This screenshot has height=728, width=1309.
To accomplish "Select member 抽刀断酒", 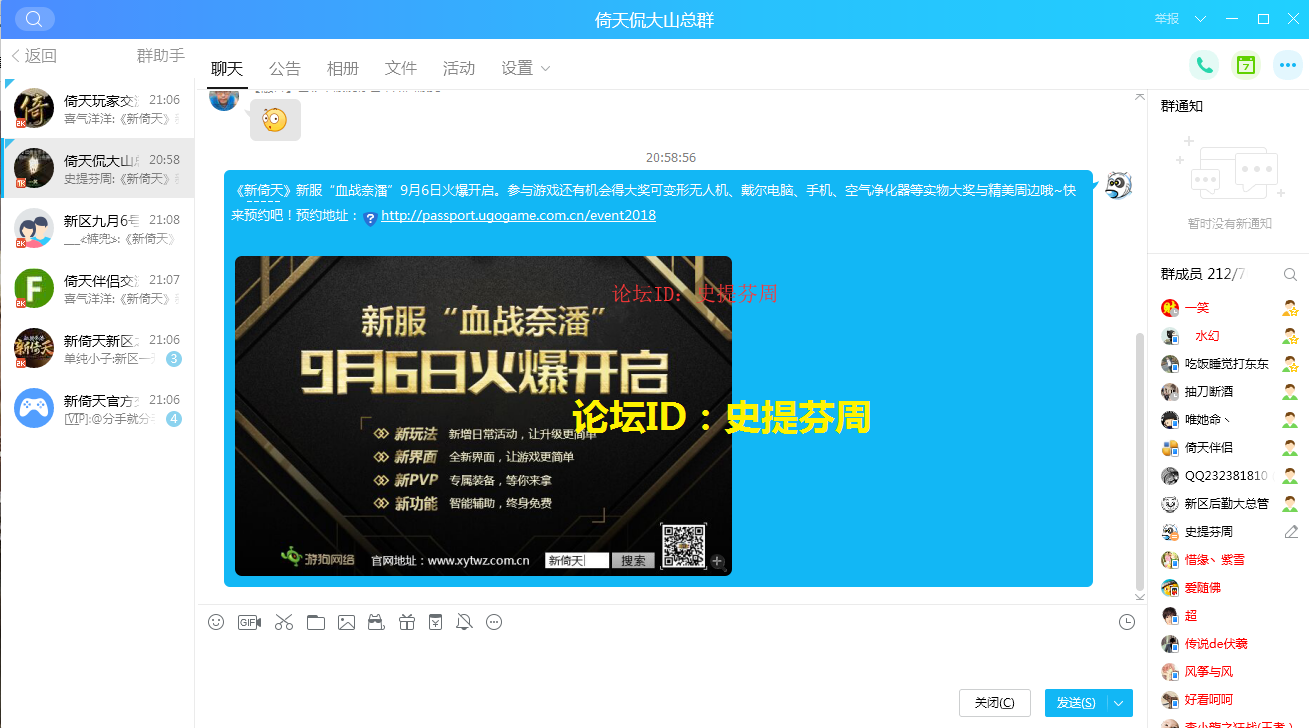I will click(1228, 392).
